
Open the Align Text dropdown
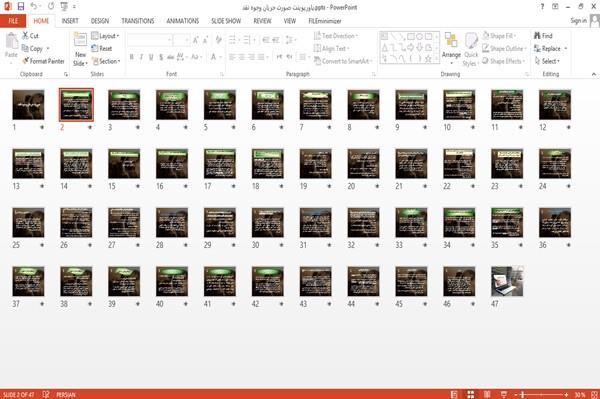[331, 48]
